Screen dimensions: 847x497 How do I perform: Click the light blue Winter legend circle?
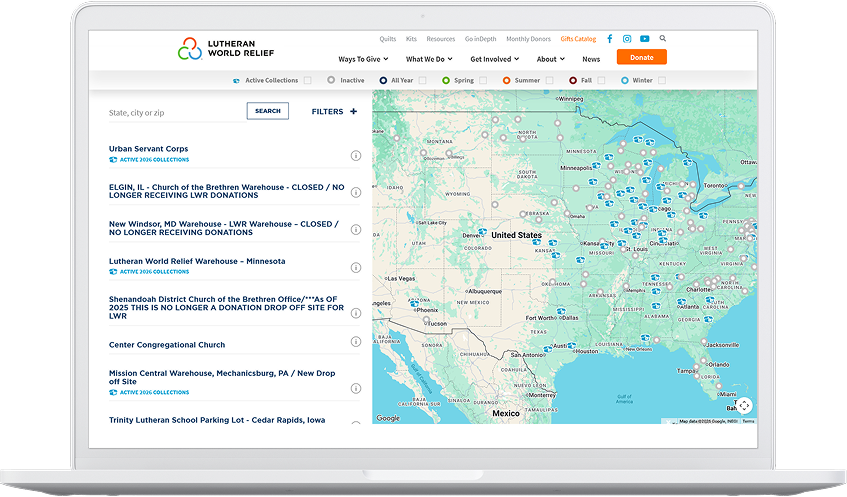624,80
